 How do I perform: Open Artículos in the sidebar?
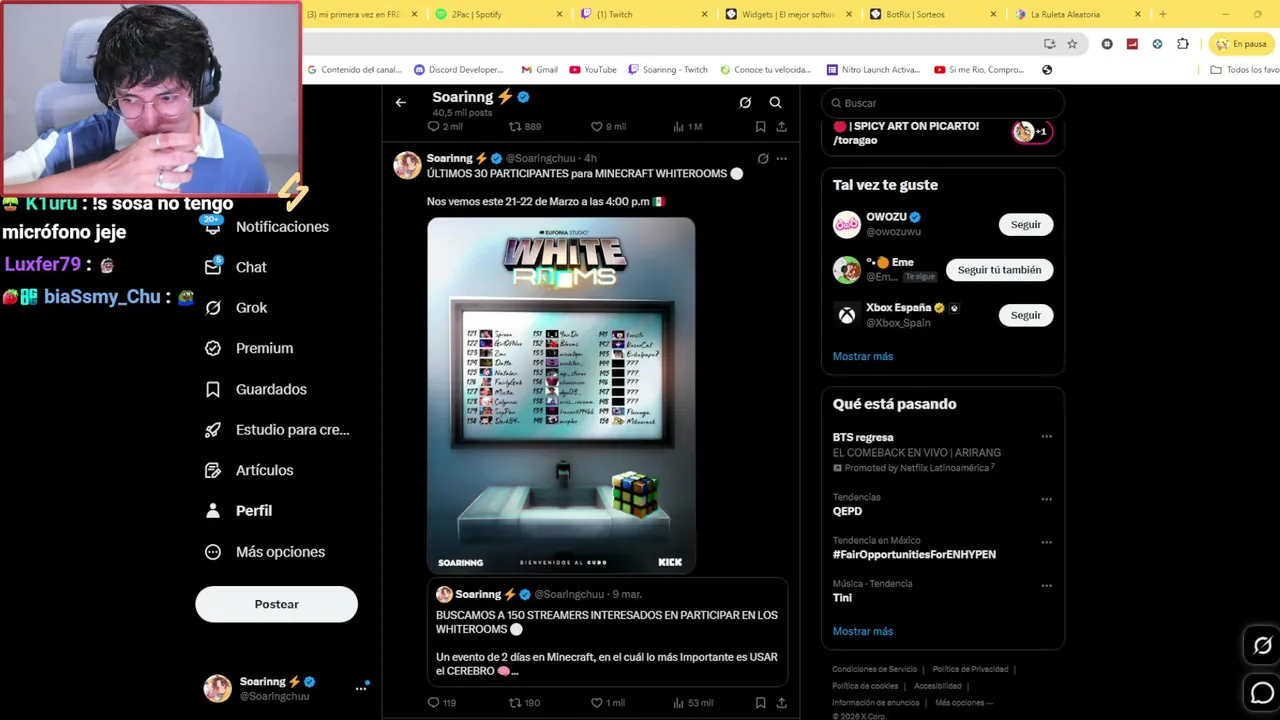click(249, 470)
